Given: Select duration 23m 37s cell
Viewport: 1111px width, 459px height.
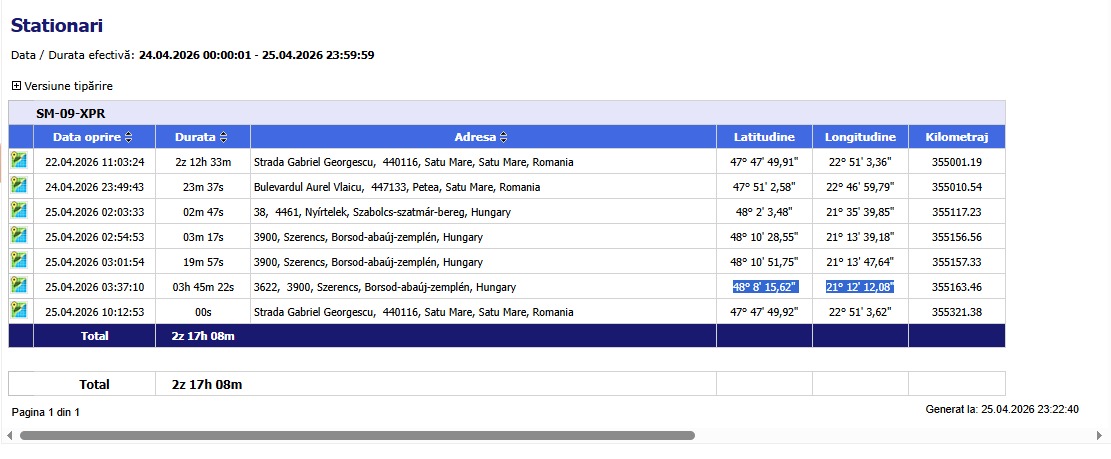Looking at the screenshot, I should coord(203,188).
